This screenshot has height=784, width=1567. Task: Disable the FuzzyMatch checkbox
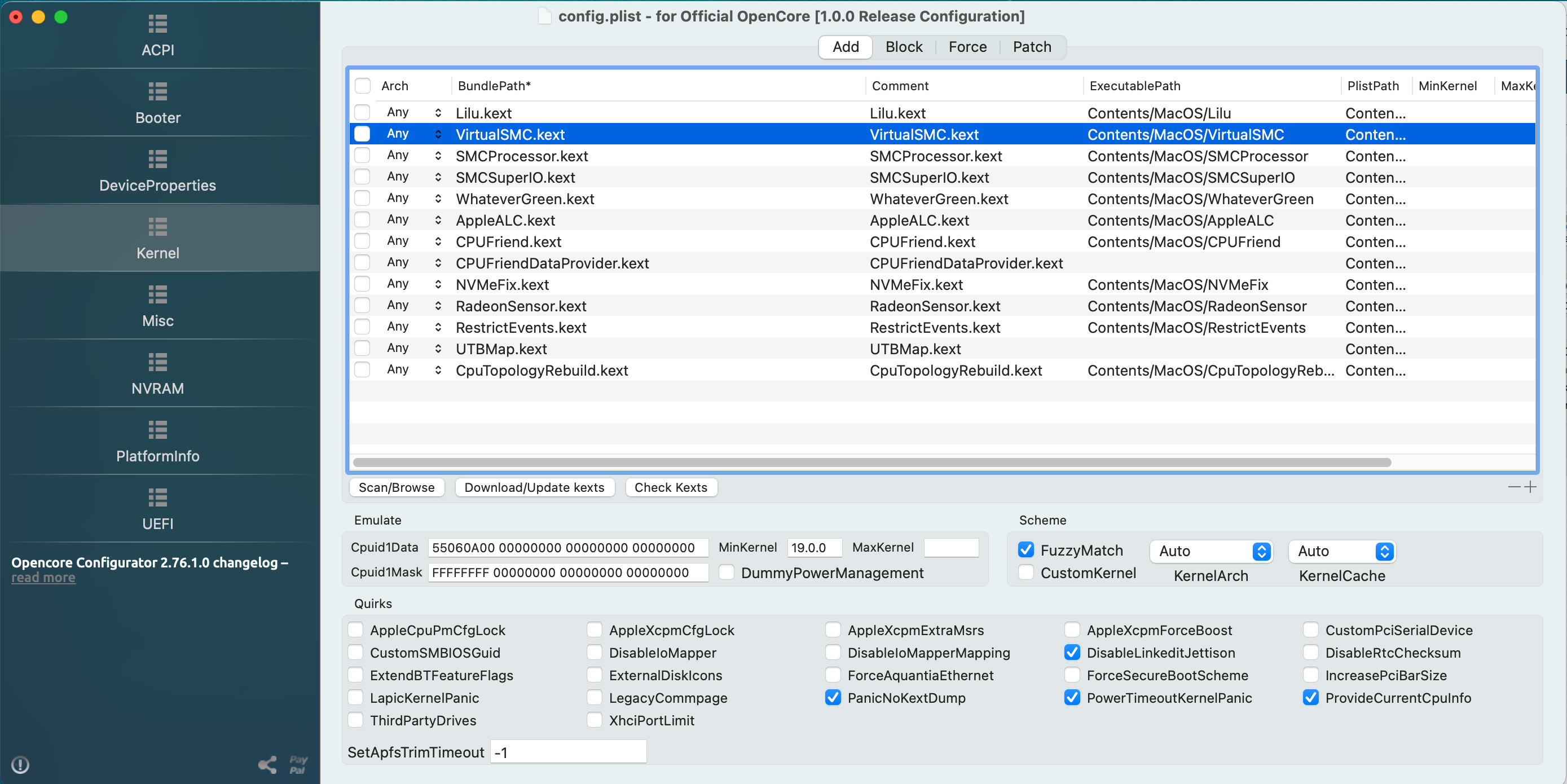[x=1025, y=550]
